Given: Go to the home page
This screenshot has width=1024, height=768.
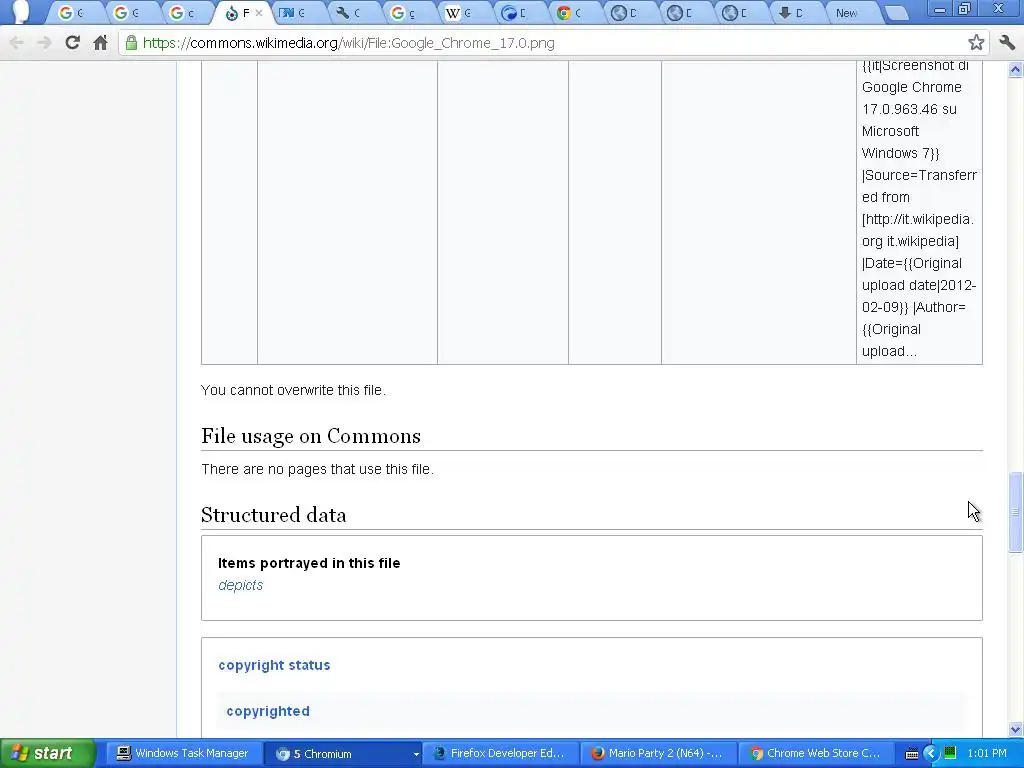Looking at the screenshot, I should pos(100,43).
